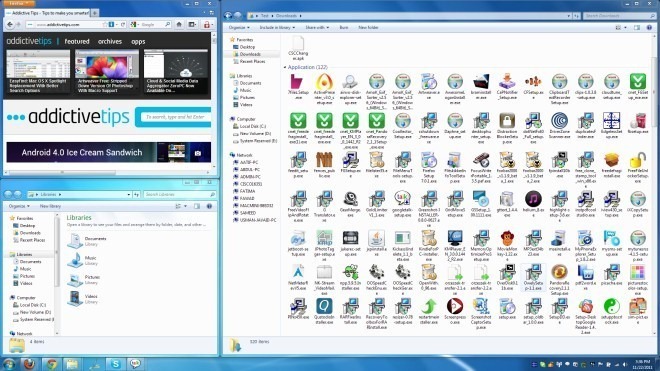
Task: Select the FreeFileUnlocker yellow padlock icon
Action: click(638, 160)
